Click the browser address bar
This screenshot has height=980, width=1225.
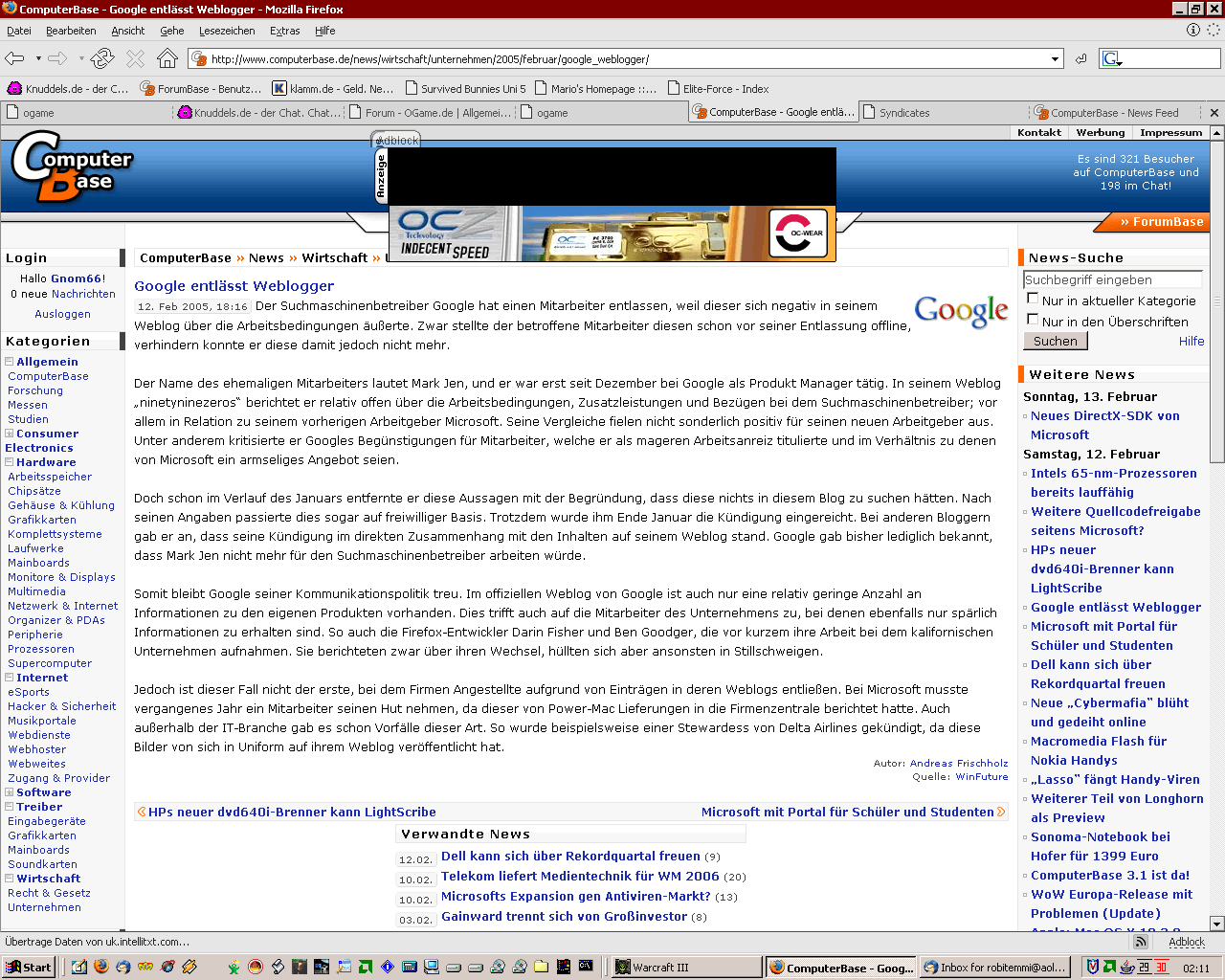(627, 58)
